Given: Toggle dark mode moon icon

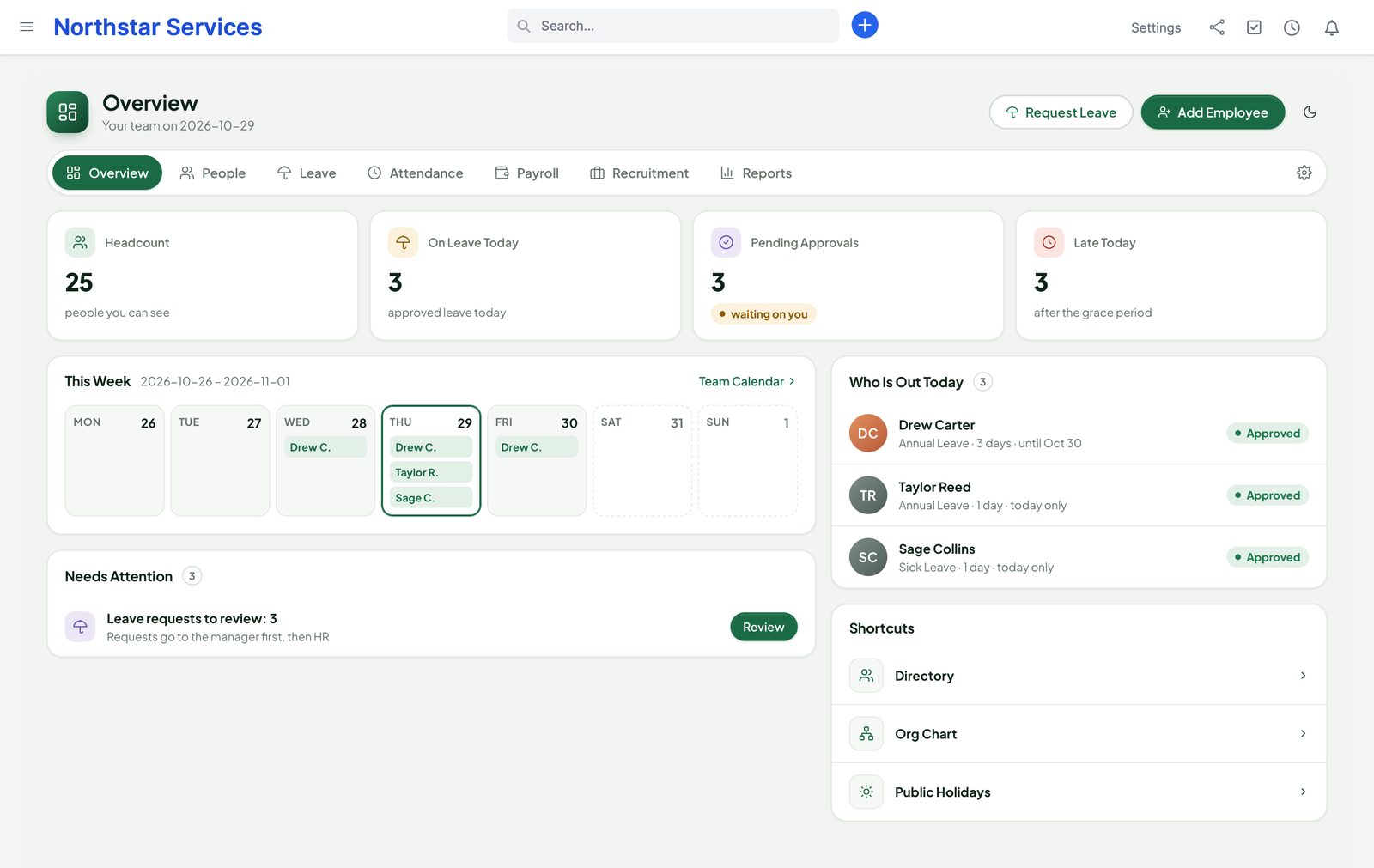Looking at the screenshot, I should pyautogui.click(x=1310, y=112).
